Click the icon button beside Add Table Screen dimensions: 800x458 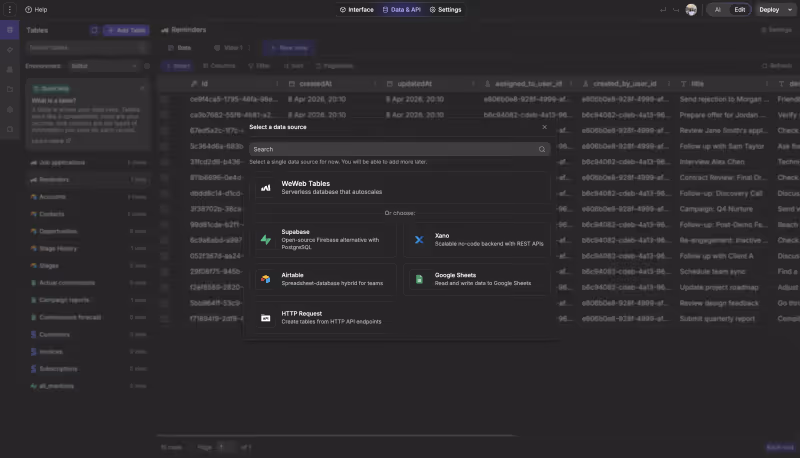(x=94, y=30)
